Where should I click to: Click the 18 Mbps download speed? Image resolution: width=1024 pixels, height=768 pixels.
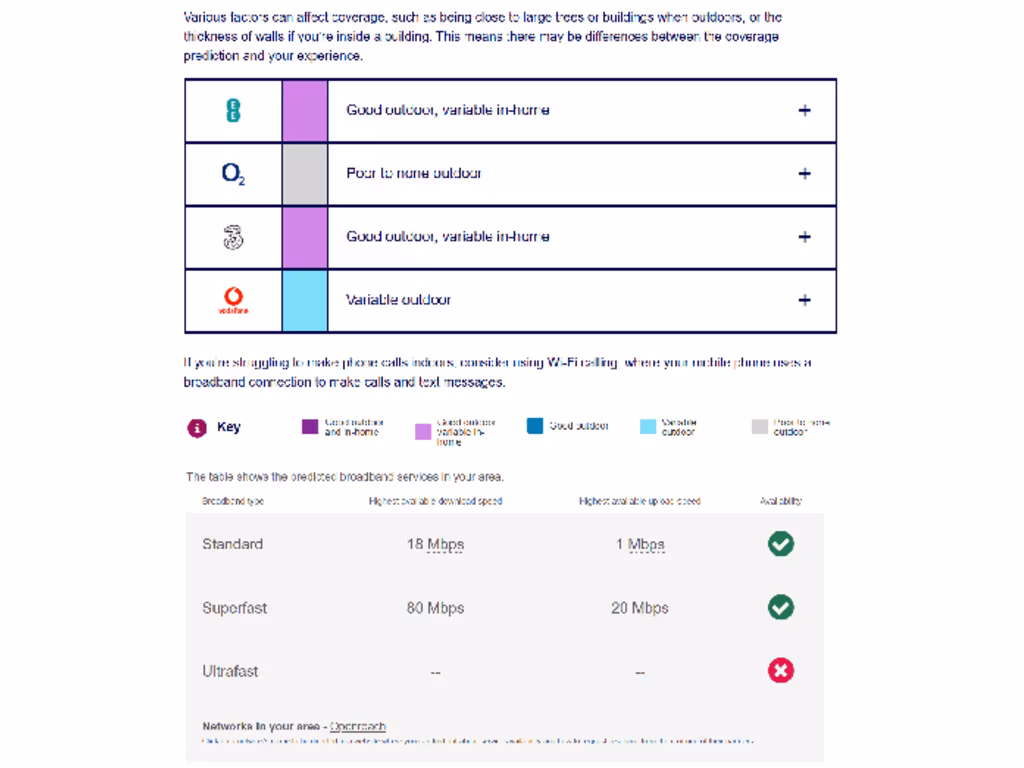(435, 545)
